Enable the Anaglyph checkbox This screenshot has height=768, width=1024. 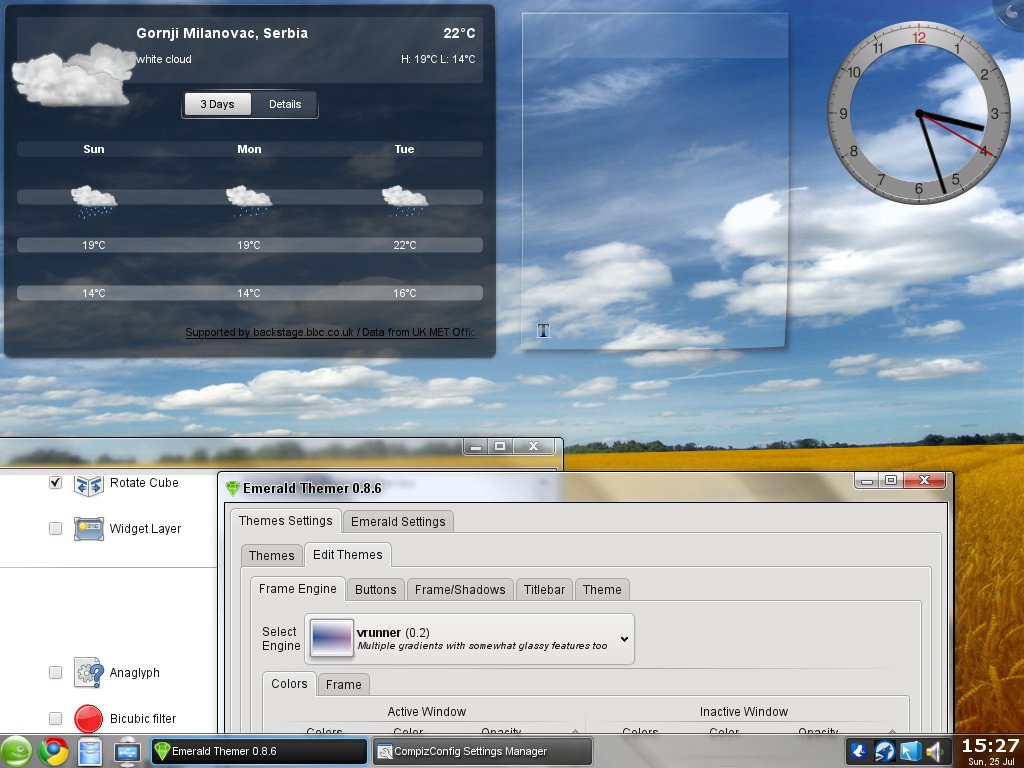pyautogui.click(x=56, y=672)
